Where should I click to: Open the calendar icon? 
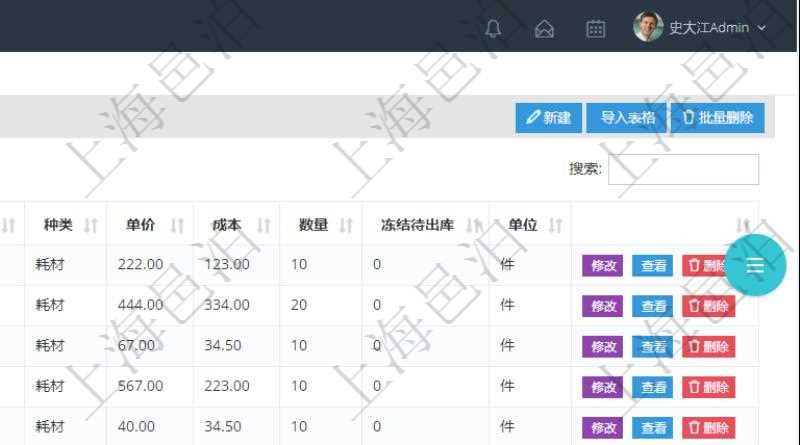595,29
